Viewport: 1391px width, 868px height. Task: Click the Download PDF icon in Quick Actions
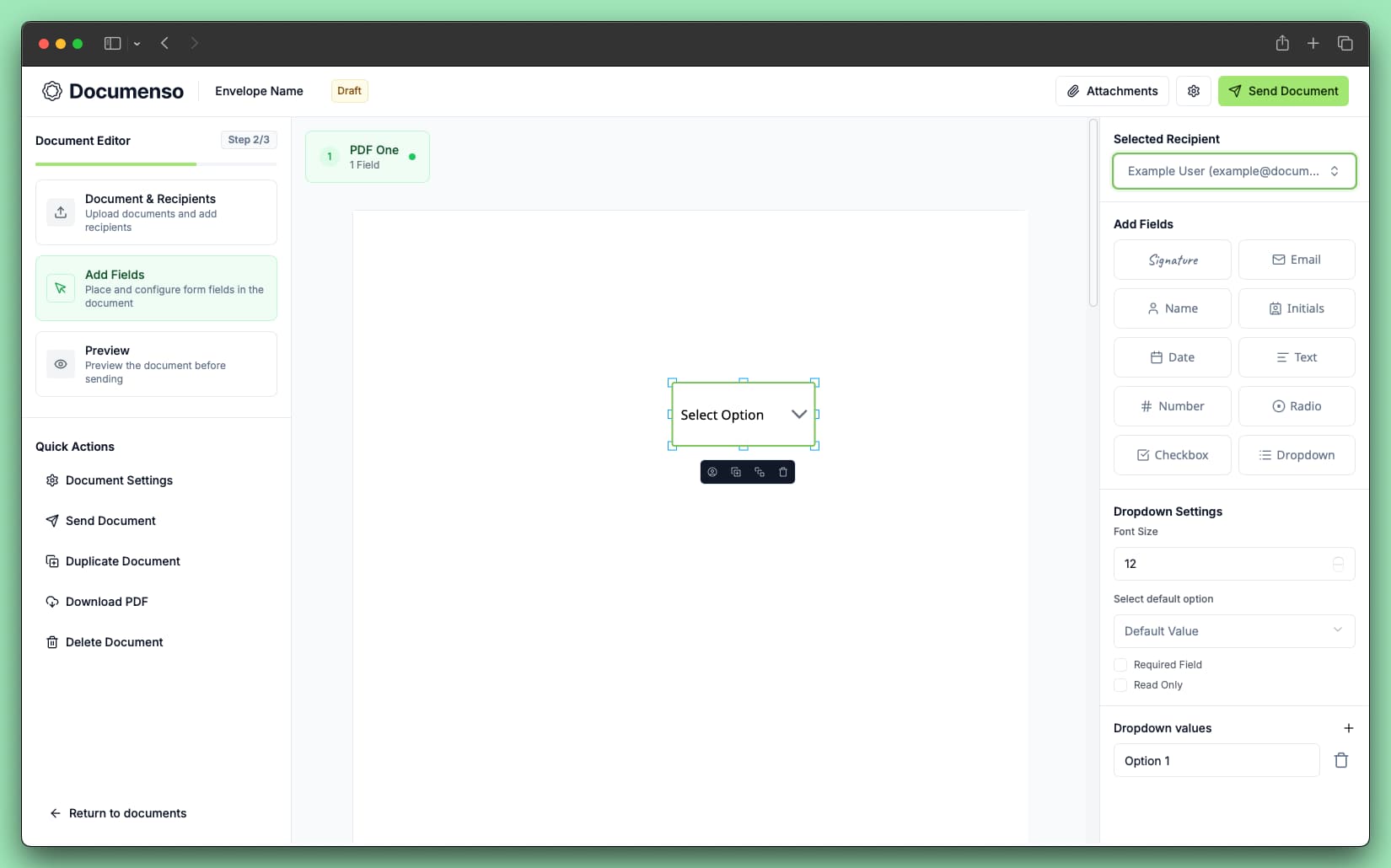pyautogui.click(x=52, y=601)
